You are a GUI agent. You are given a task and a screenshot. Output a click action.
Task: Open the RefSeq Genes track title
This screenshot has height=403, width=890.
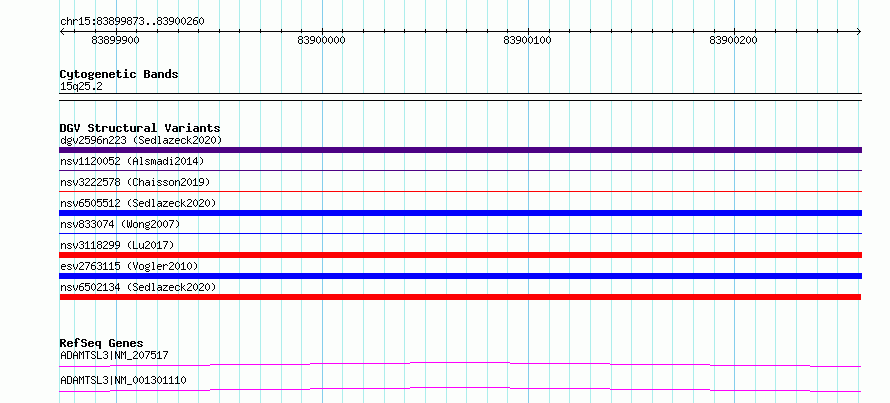point(102,343)
